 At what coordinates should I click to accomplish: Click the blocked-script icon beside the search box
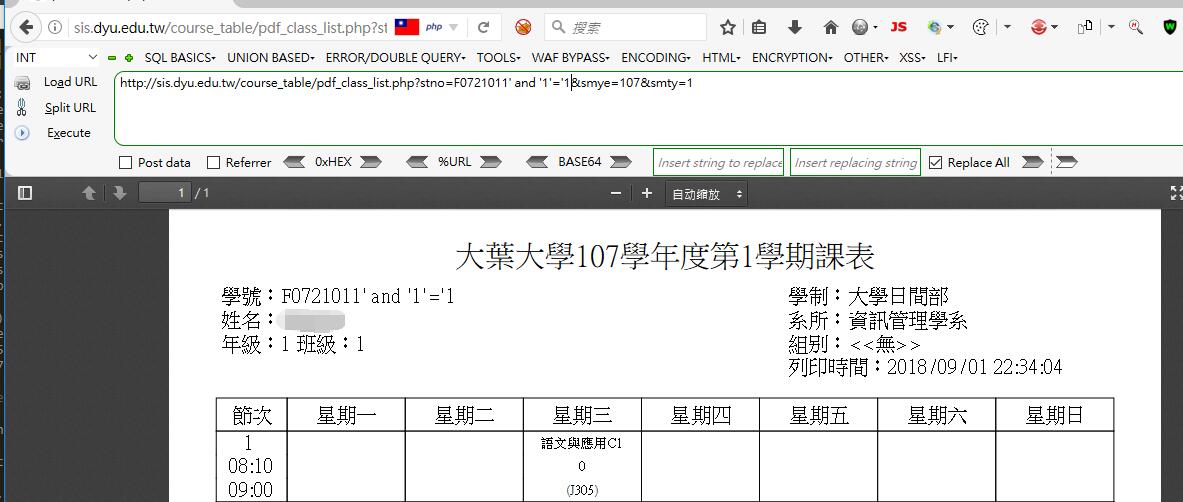pyautogui.click(x=523, y=28)
